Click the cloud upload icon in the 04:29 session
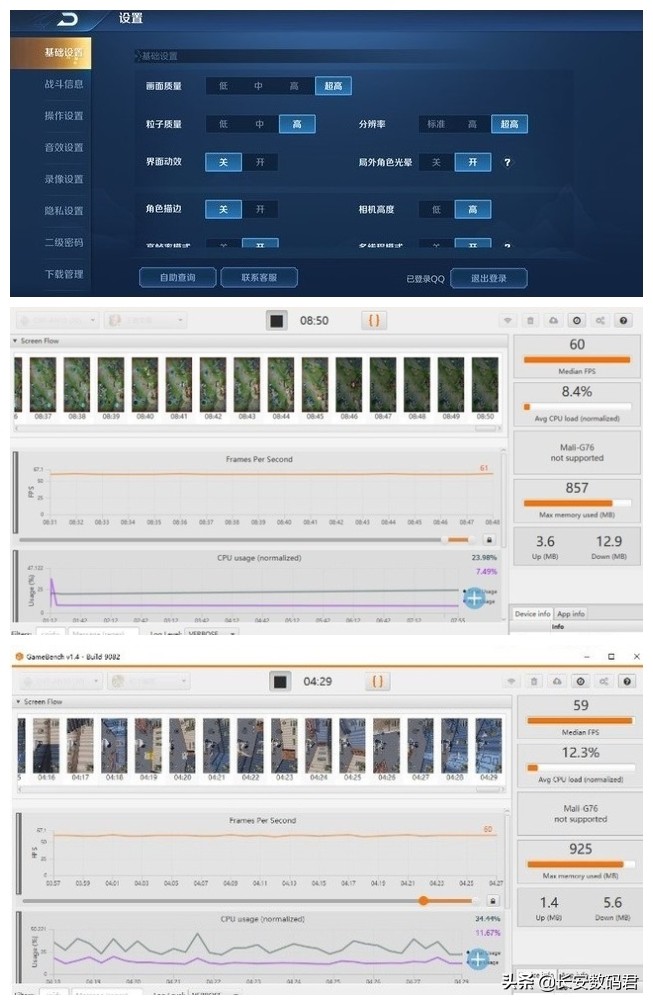Image resolution: width=653 pixels, height=1005 pixels. (x=558, y=681)
